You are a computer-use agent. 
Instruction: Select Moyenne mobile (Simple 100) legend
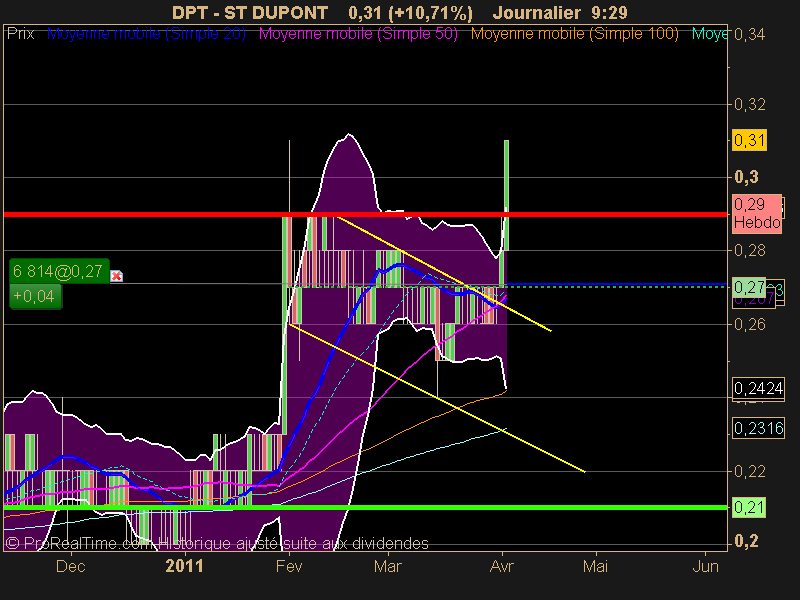pos(574,34)
